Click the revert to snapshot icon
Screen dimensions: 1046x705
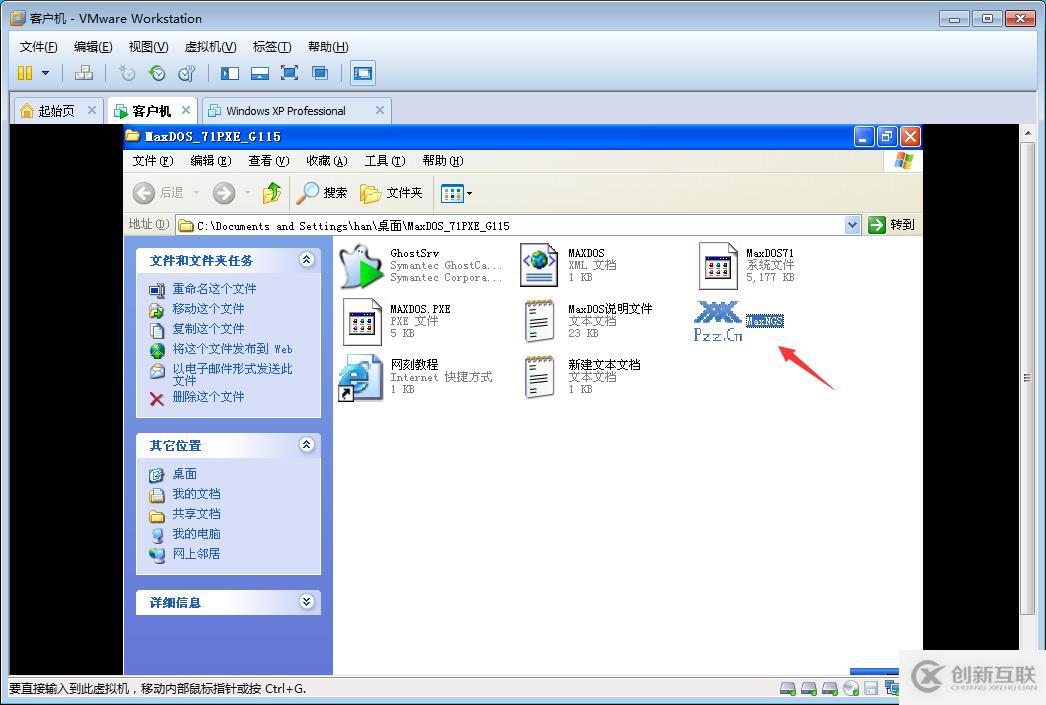[x=157, y=73]
